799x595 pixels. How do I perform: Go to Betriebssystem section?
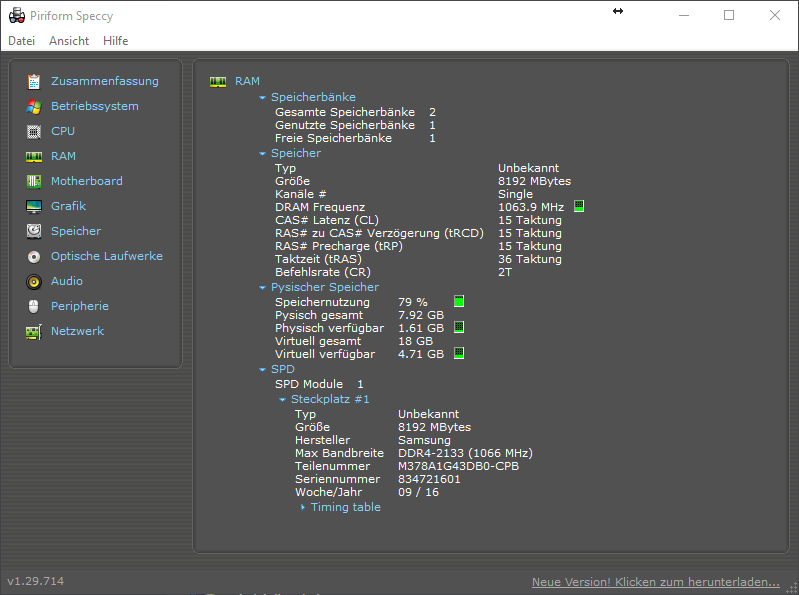[x=95, y=106]
